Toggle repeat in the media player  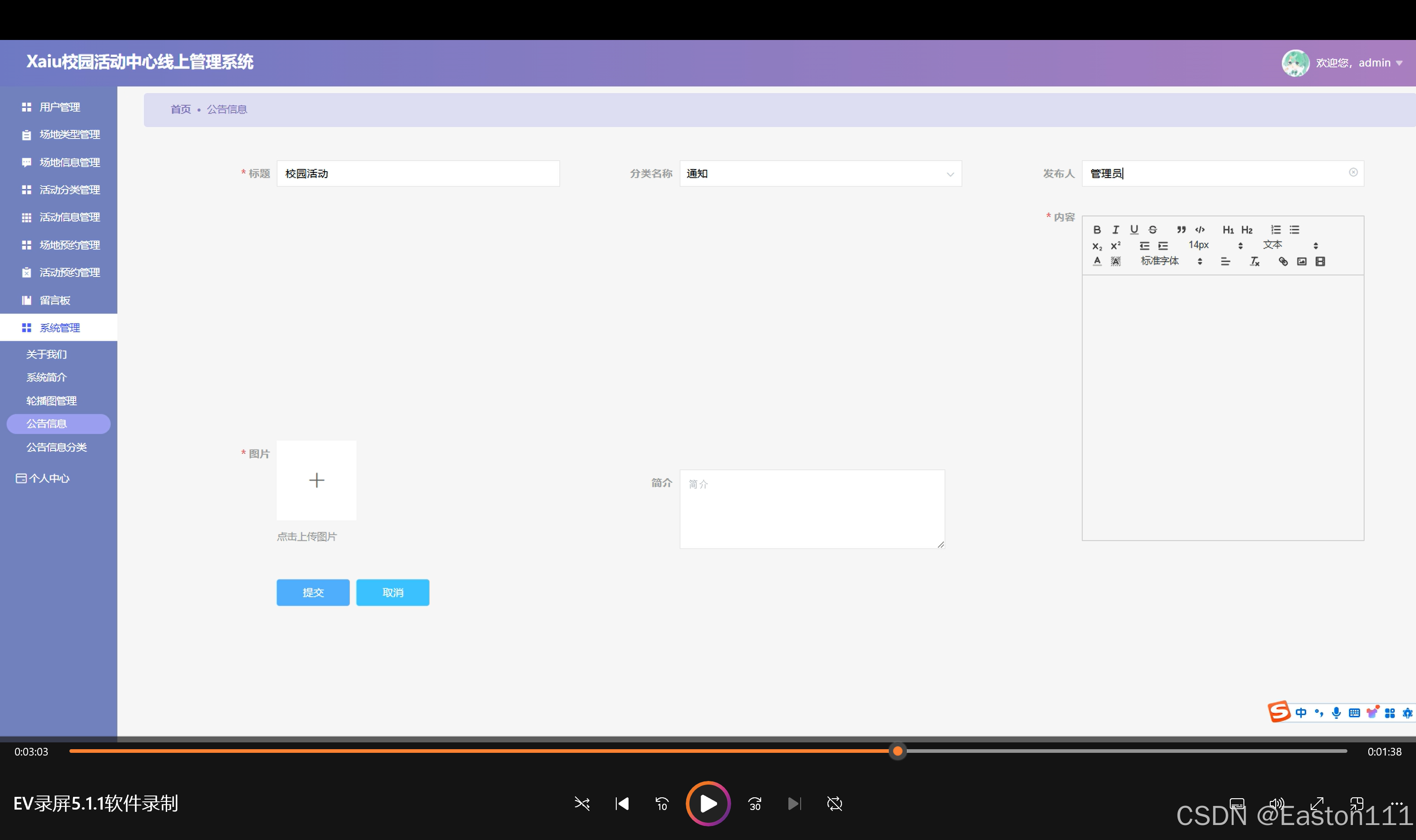click(835, 804)
